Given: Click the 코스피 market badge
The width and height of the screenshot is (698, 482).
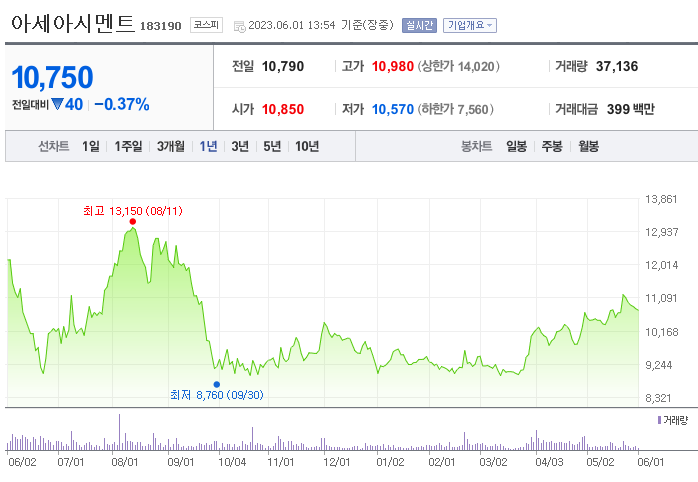Looking at the screenshot, I should tap(206, 25).
